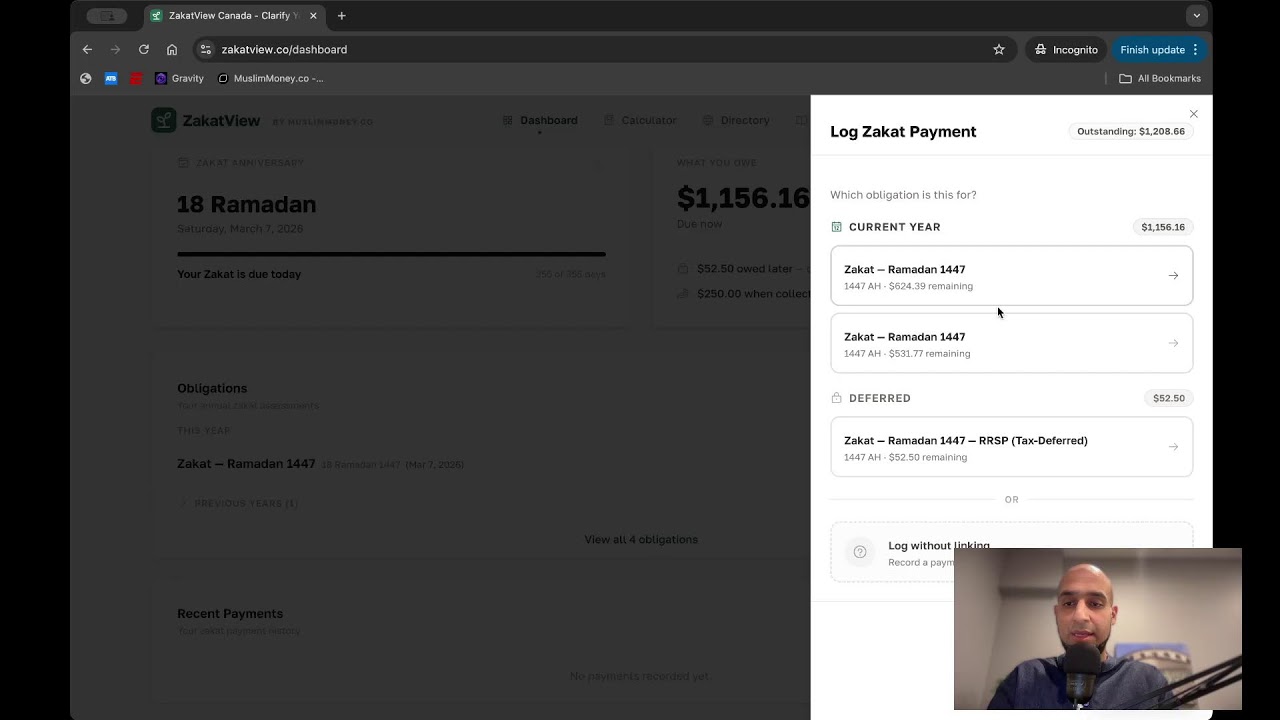This screenshot has width=1280, height=720.
Task: Click the 18 Ramadan heading
Action: click(x=246, y=204)
